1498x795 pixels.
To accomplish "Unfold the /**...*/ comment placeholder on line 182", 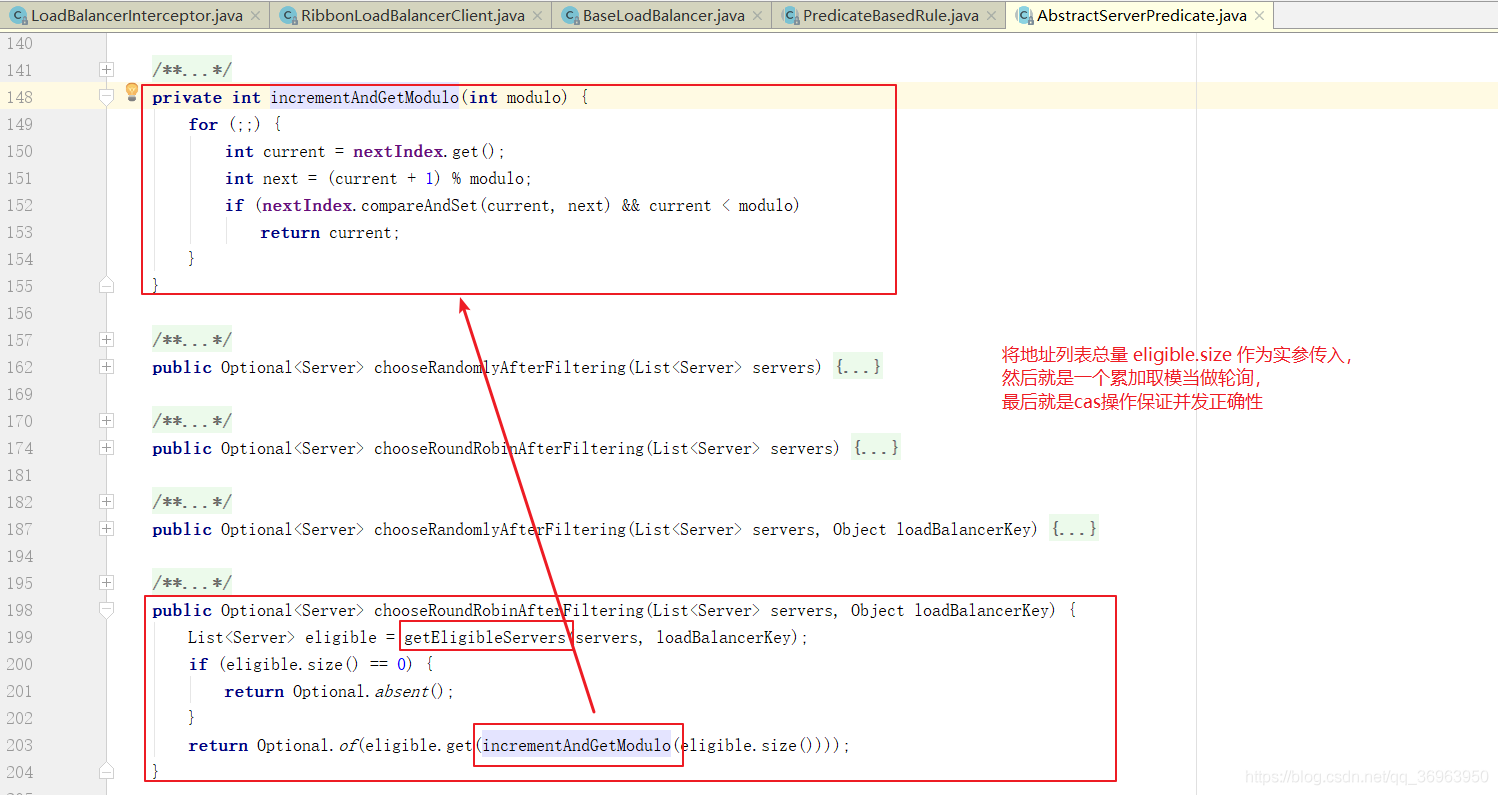I will [x=192, y=502].
